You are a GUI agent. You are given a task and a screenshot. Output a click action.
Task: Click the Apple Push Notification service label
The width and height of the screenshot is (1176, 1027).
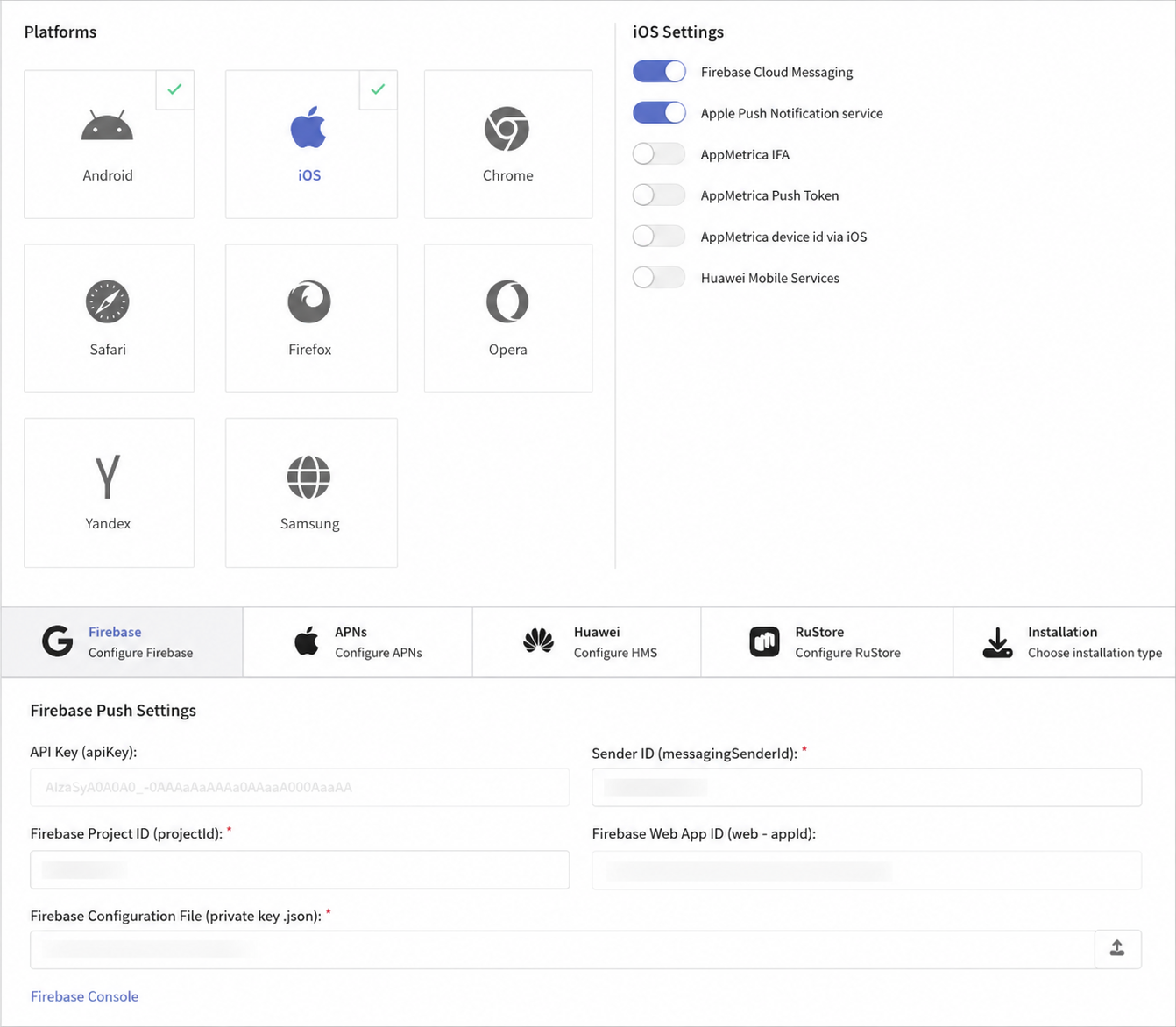[x=791, y=113]
